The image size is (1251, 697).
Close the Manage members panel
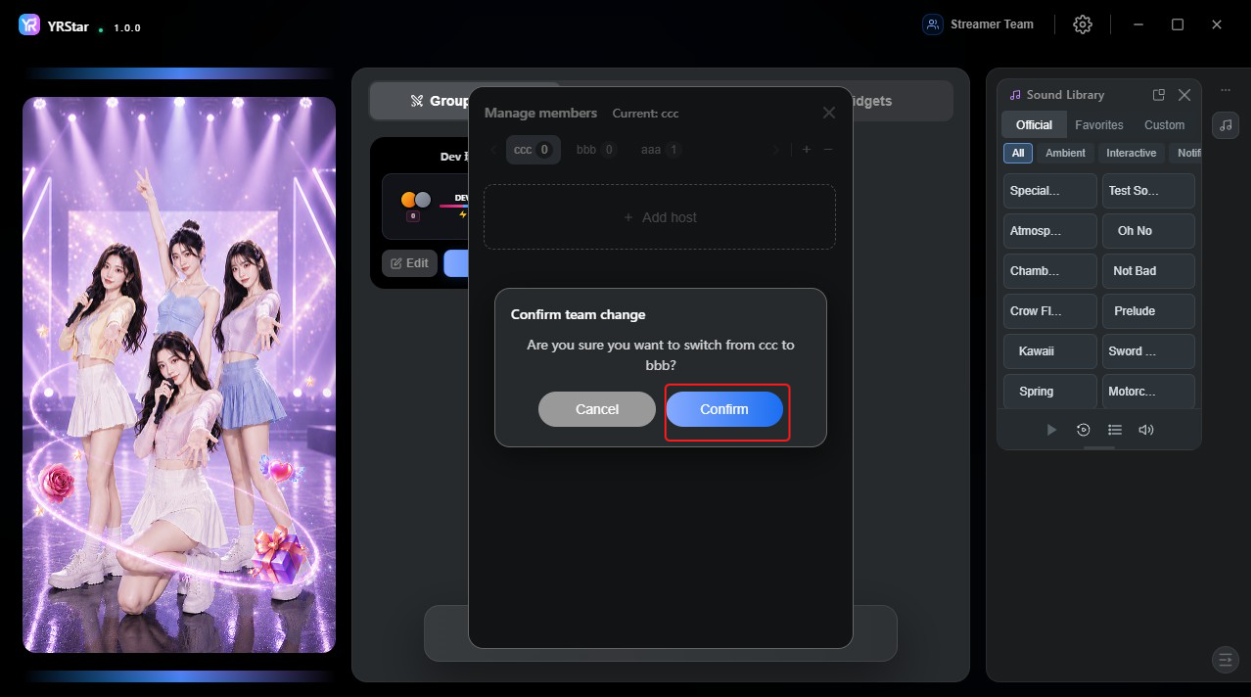829,113
